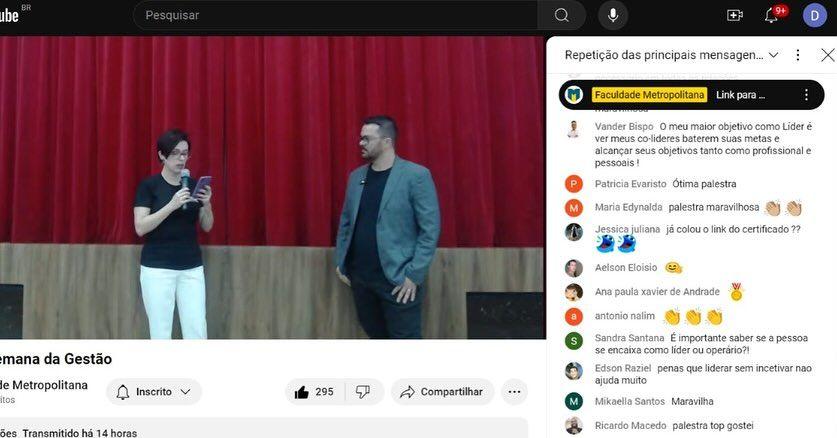Click the Compartilhar share button

[442, 392]
